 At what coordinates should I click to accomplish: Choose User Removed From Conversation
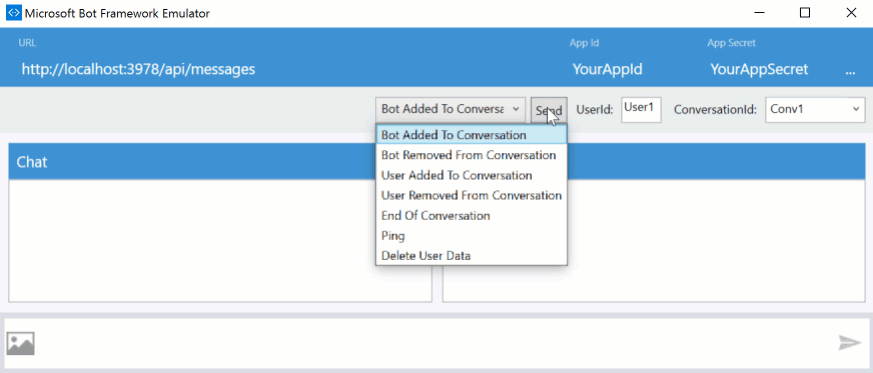pyautogui.click(x=472, y=195)
